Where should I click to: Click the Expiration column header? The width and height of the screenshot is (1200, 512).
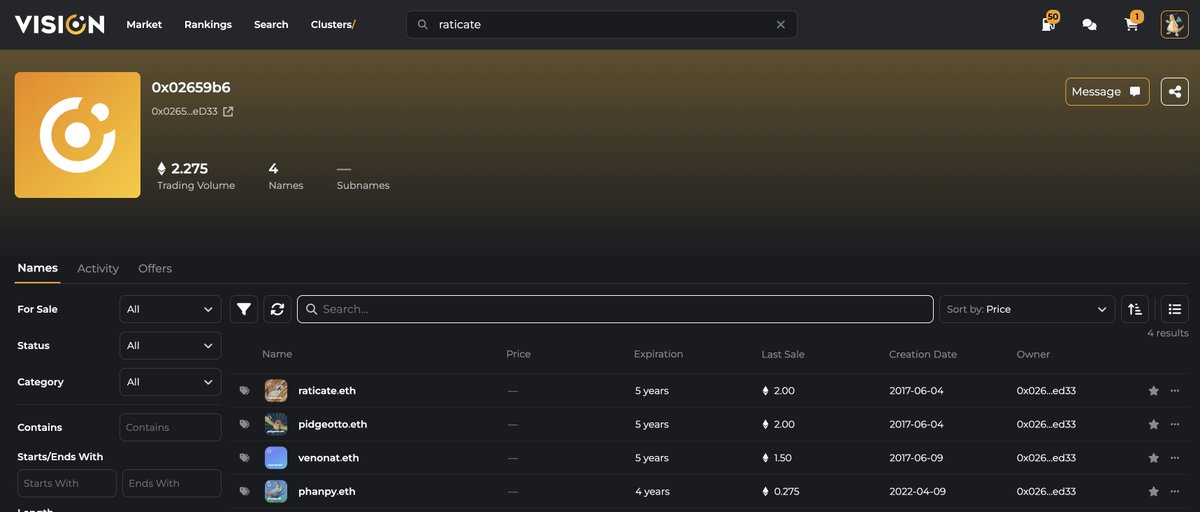pyautogui.click(x=658, y=354)
